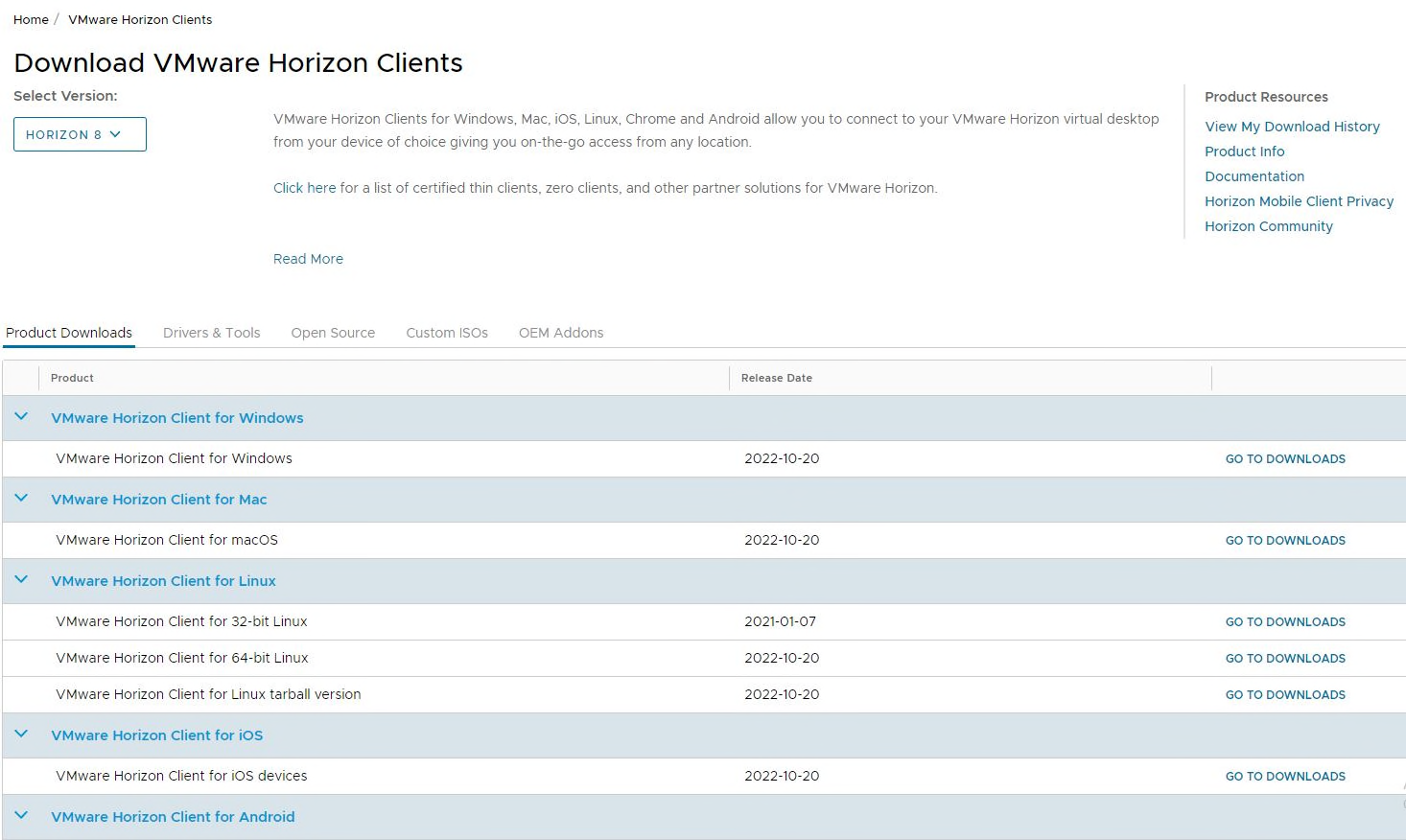Go to downloads for Windows client
The width and height of the screenshot is (1406, 840).
coord(1285,459)
